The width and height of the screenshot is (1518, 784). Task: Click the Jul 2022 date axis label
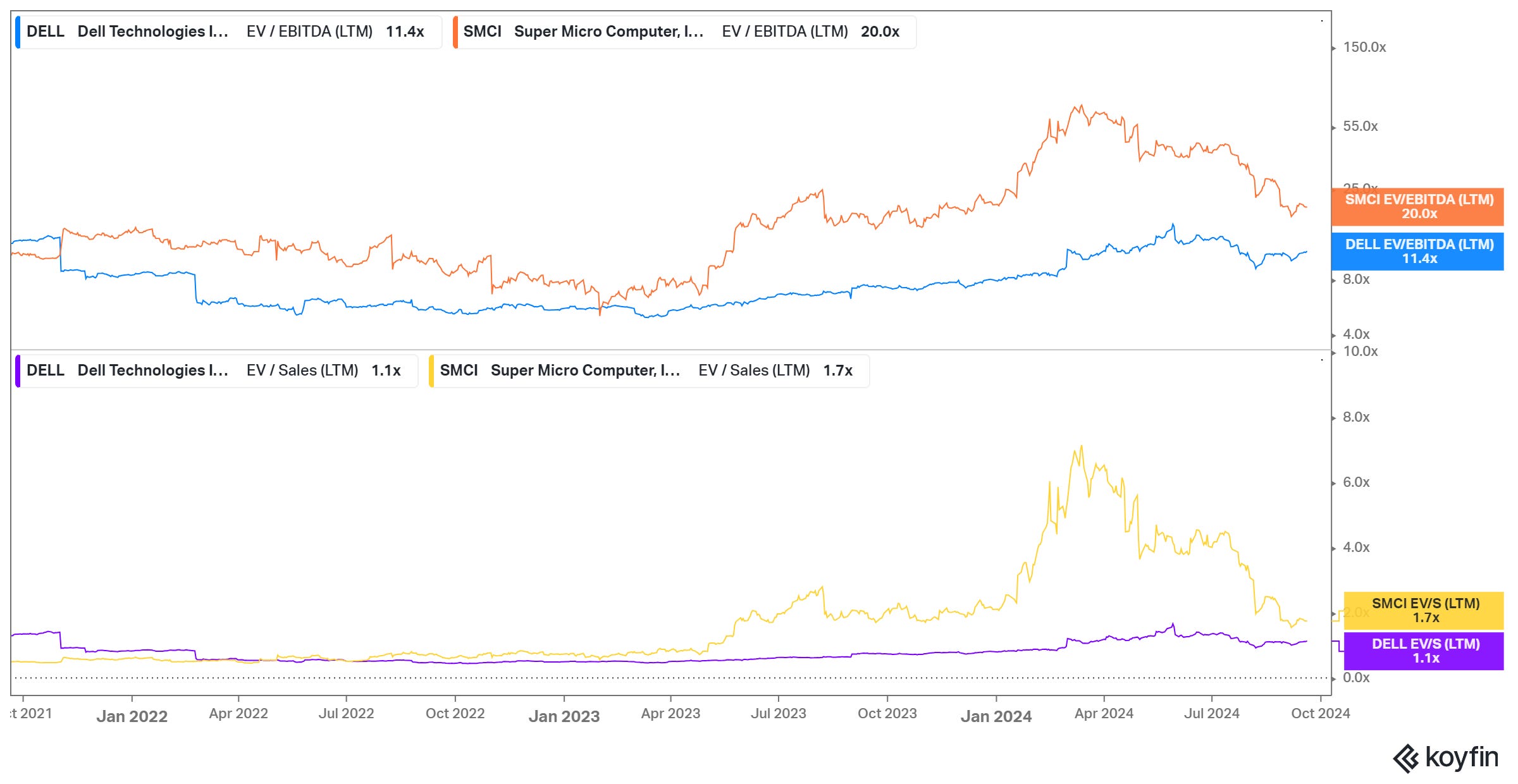pos(346,714)
